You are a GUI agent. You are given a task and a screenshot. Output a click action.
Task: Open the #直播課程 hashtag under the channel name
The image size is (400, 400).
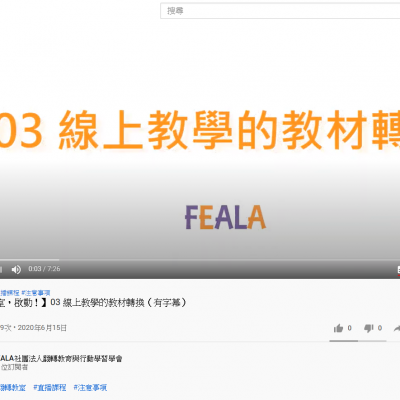(x=50, y=388)
